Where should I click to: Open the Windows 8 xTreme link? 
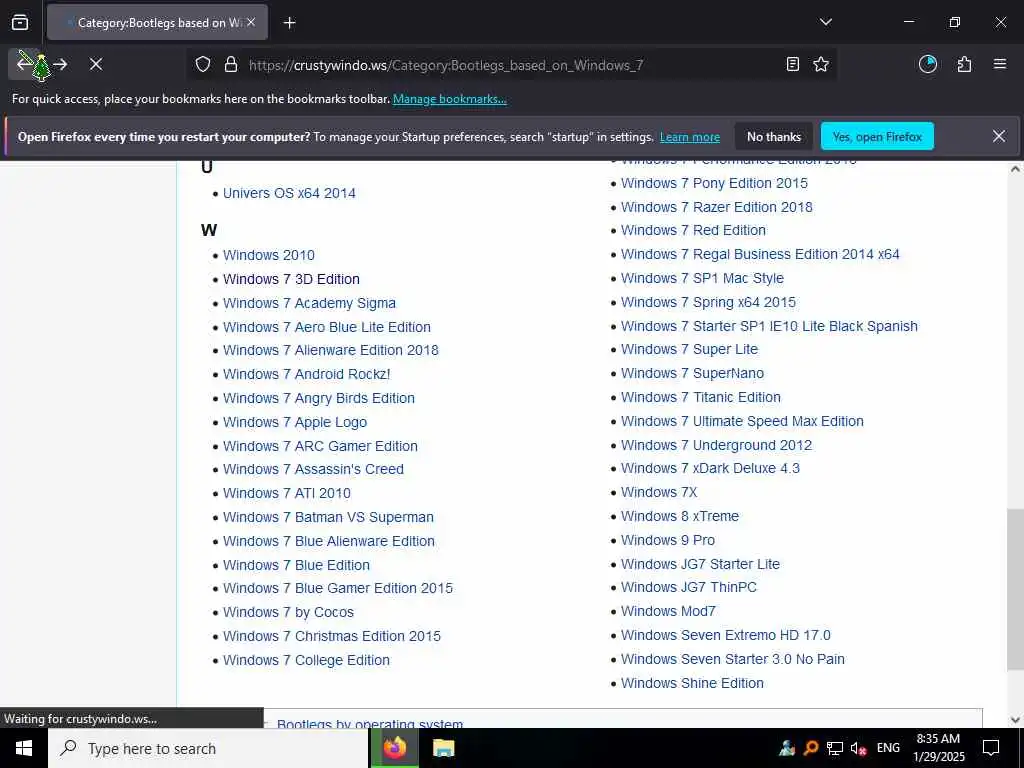coord(680,517)
